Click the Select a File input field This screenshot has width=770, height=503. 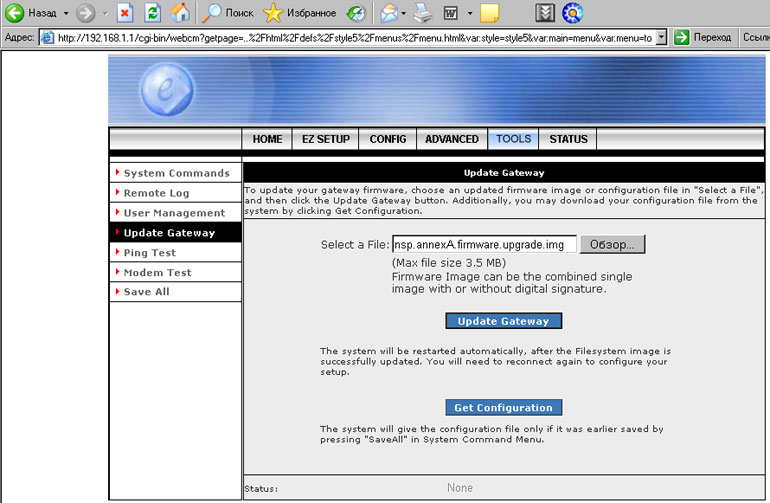(483, 244)
